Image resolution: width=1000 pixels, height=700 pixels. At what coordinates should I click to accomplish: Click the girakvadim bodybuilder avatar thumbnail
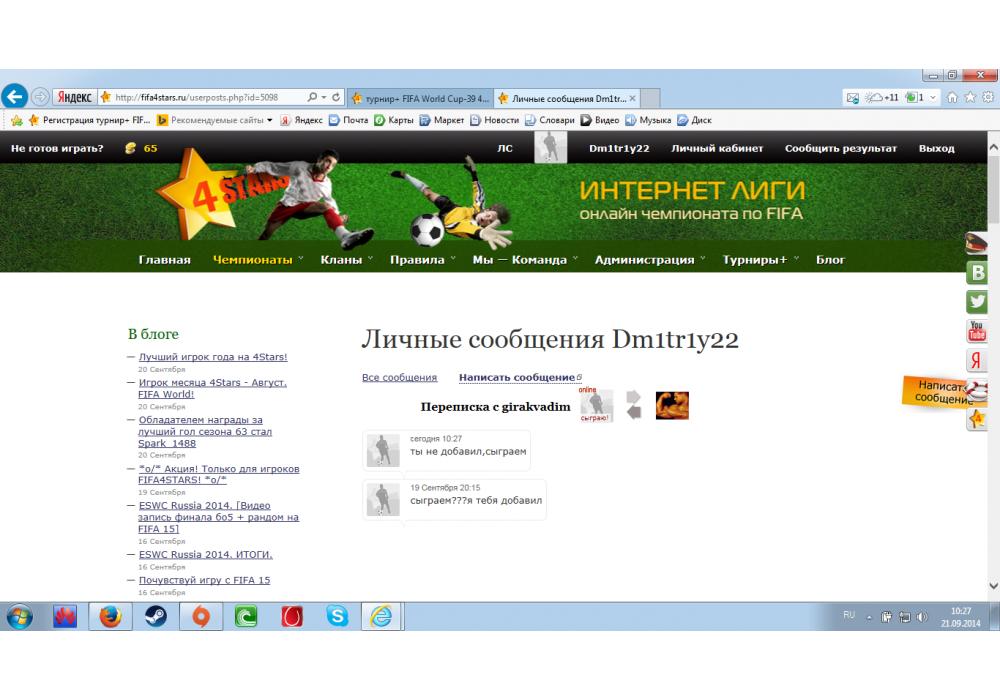coord(672,405)
